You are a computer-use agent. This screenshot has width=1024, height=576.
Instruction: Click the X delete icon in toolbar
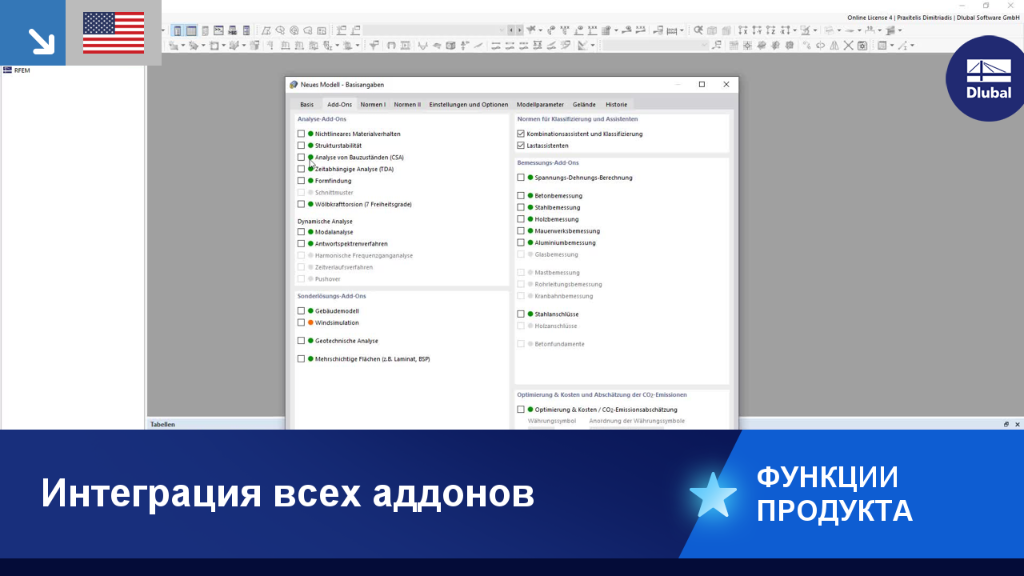[x=848, y=46]
